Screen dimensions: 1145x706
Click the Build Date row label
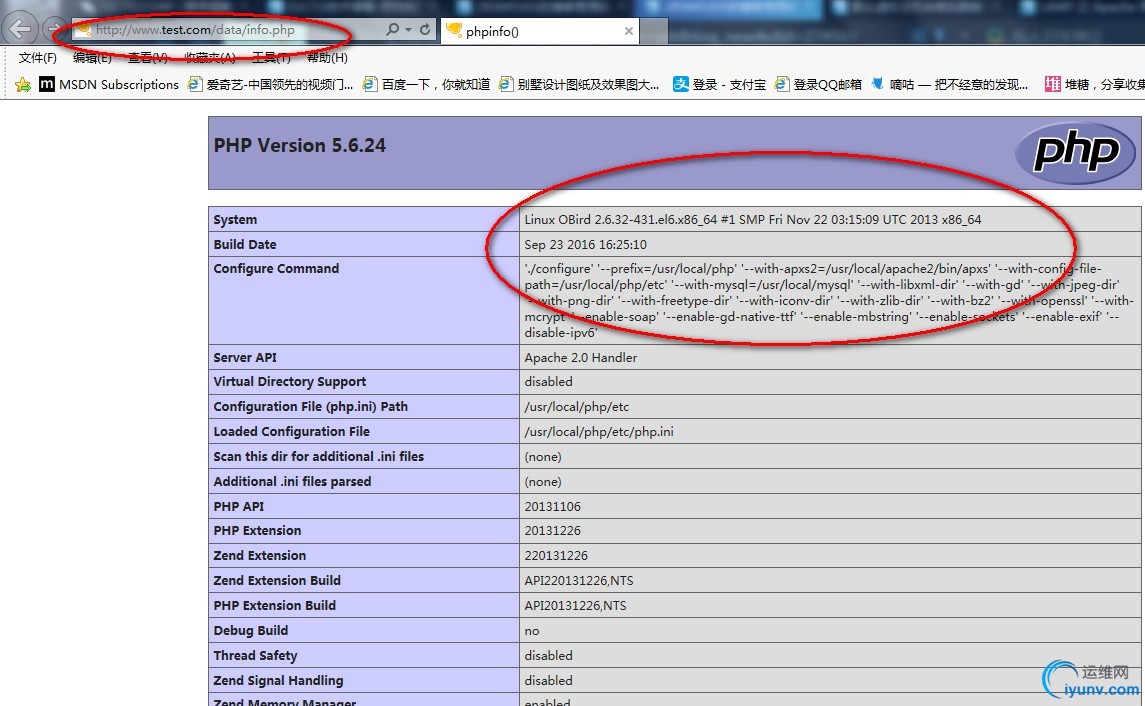(245, 245)
